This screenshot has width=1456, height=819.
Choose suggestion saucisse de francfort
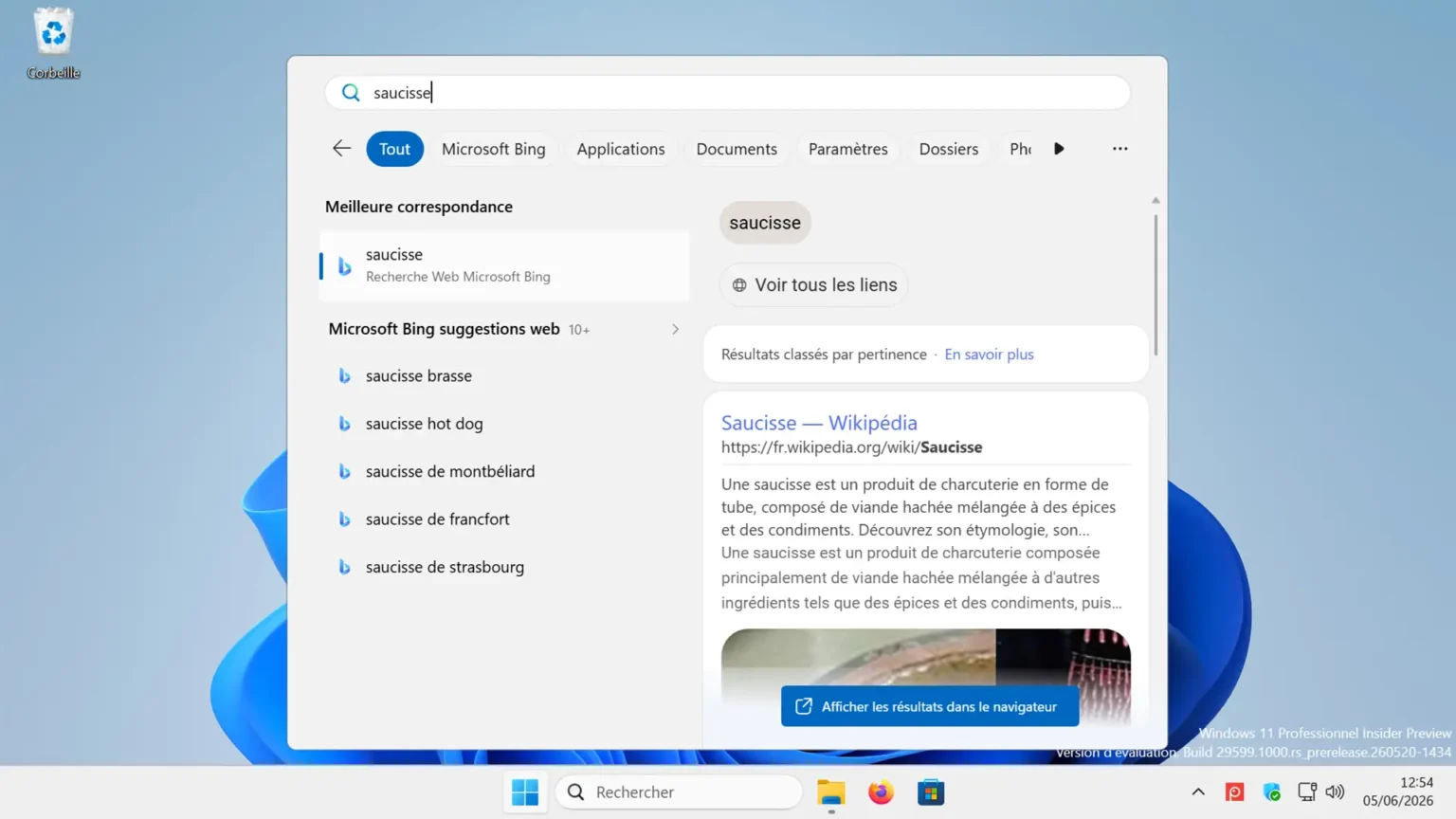pyautogui.click(x=504, y=519)
